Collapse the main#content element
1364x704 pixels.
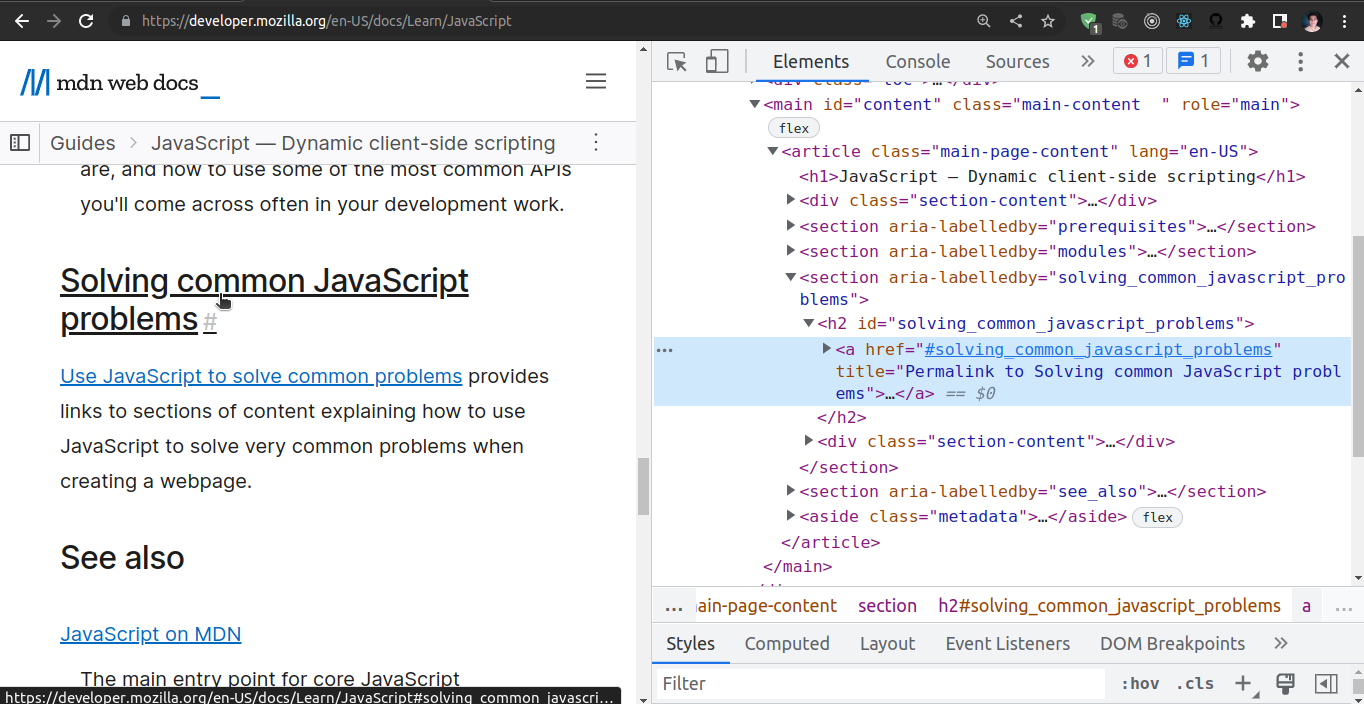click(x=755, y=103)
